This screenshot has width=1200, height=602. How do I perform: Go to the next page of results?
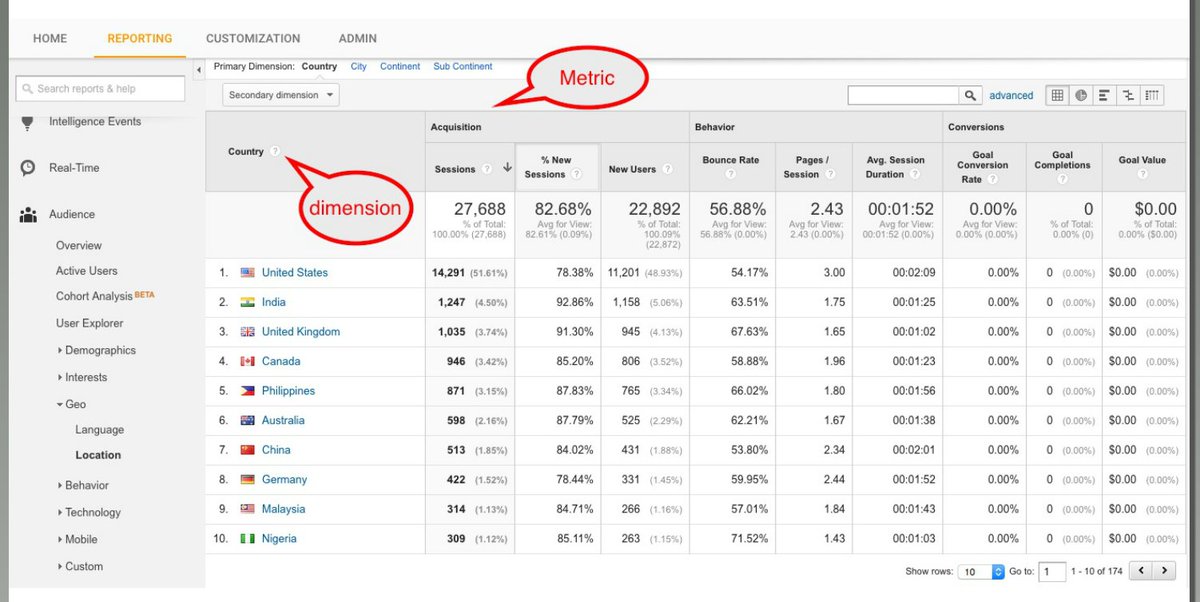tap(1165, 571)
